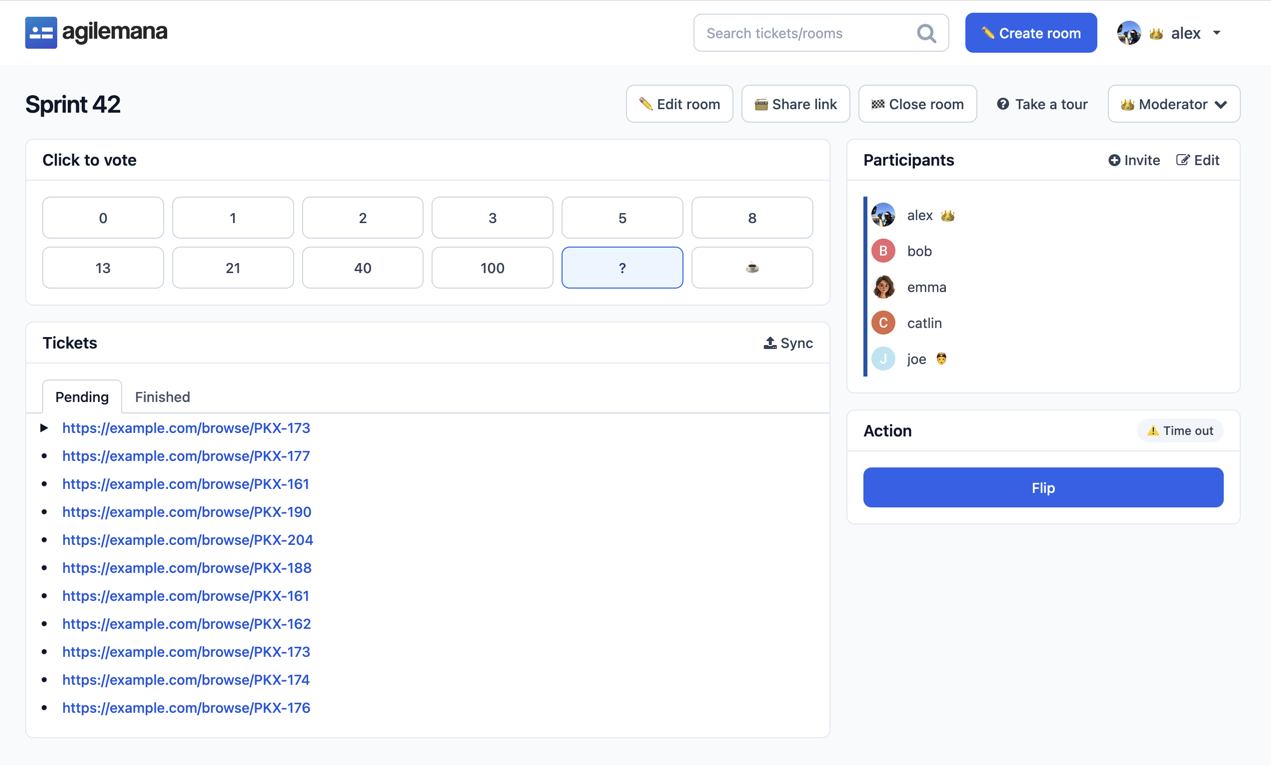The height and width of the screenshot is (765, 1271).
Task: Vote 0 points
Action: (x=103, y=218)
